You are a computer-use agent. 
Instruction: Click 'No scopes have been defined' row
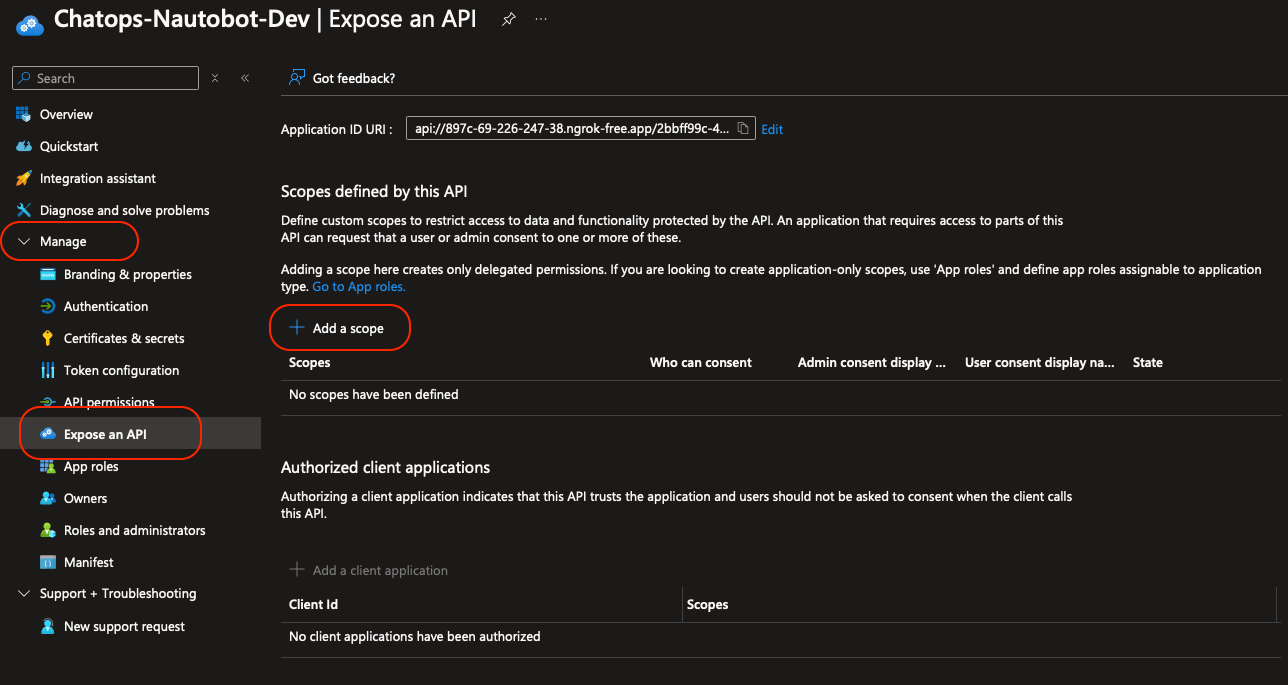[780, 395]
